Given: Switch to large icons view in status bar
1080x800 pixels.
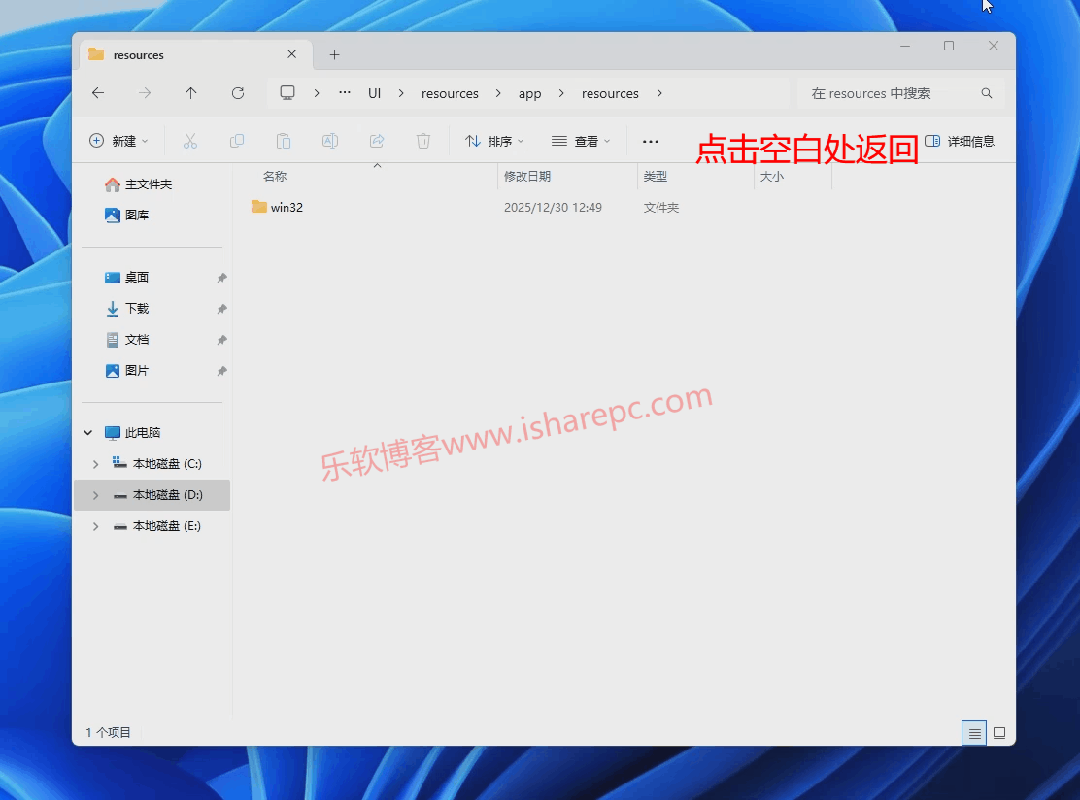Looking at the screenshot, I should [x=999, y=733].
